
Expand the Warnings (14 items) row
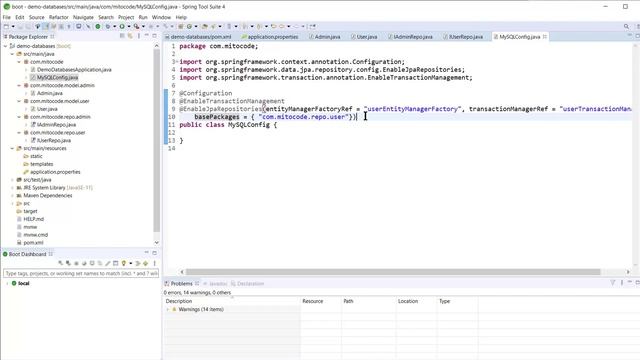coord(167,309)
